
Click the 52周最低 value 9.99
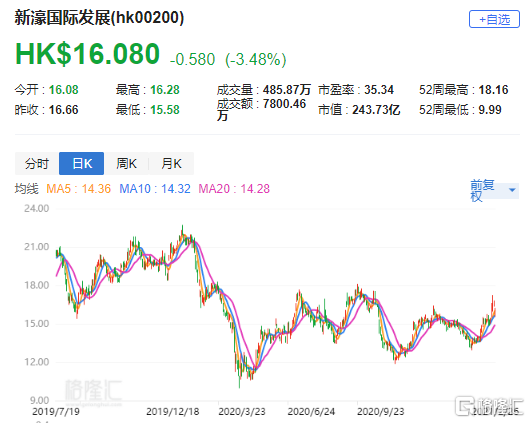click(x=490, y=110)
